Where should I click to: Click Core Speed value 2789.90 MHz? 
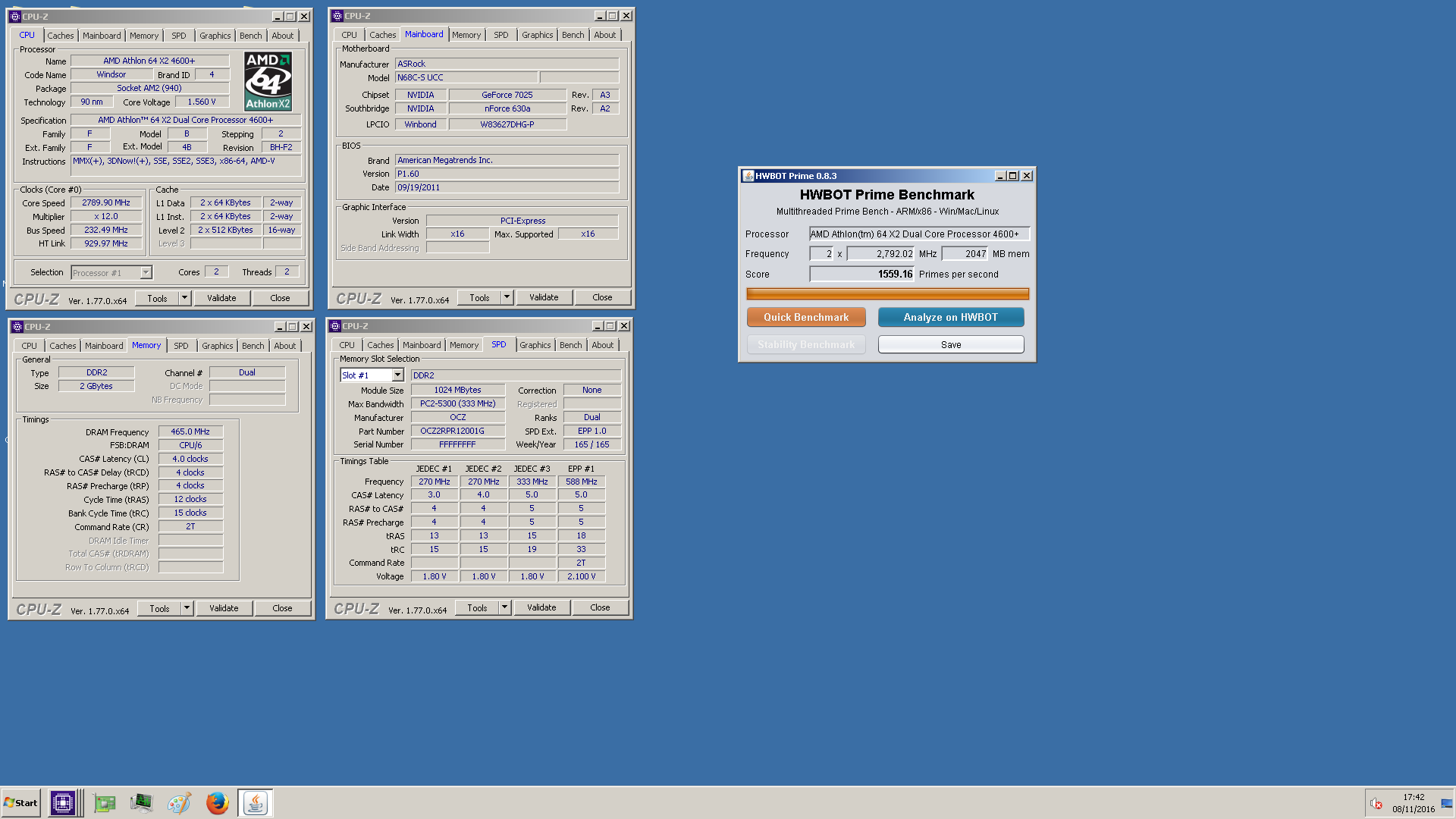[106, 202]
